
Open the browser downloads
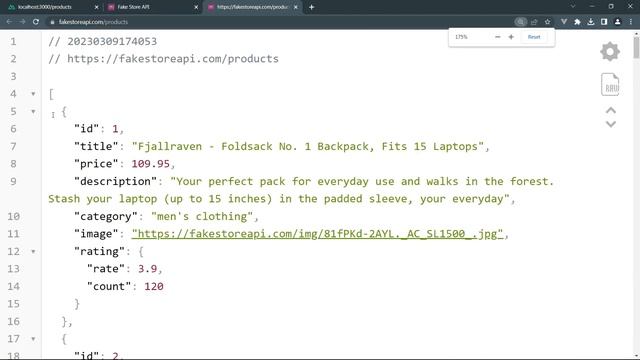(591, 22)
